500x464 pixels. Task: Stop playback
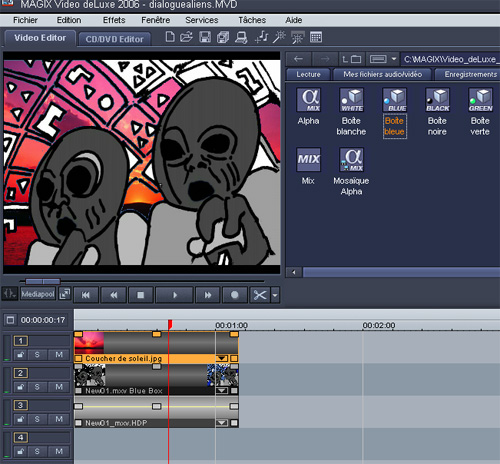[x=141, y=295]
